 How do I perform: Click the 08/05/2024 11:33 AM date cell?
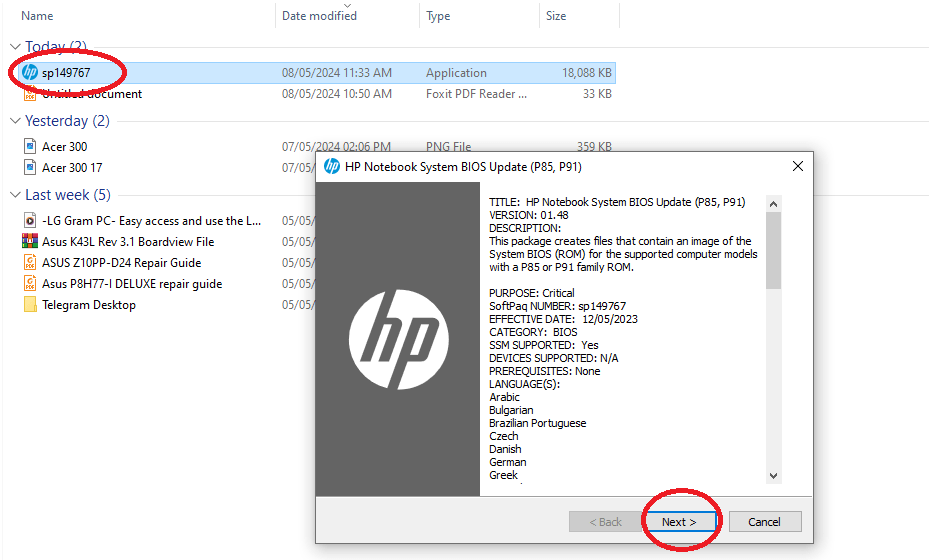coord(337,73)
